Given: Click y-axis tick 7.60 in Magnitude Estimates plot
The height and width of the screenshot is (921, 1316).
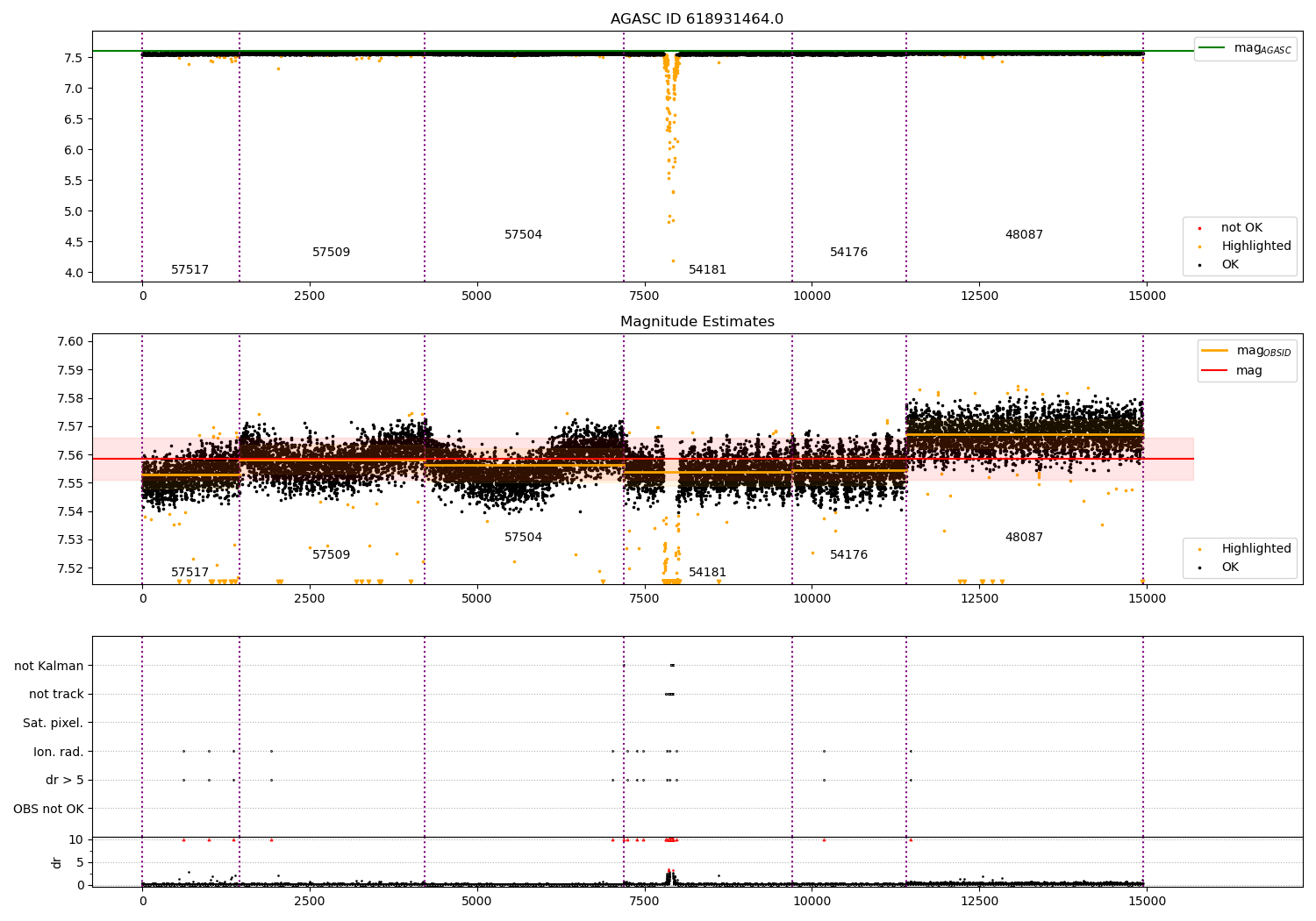Looking at the screenshot, I should (x=70, y=342).
